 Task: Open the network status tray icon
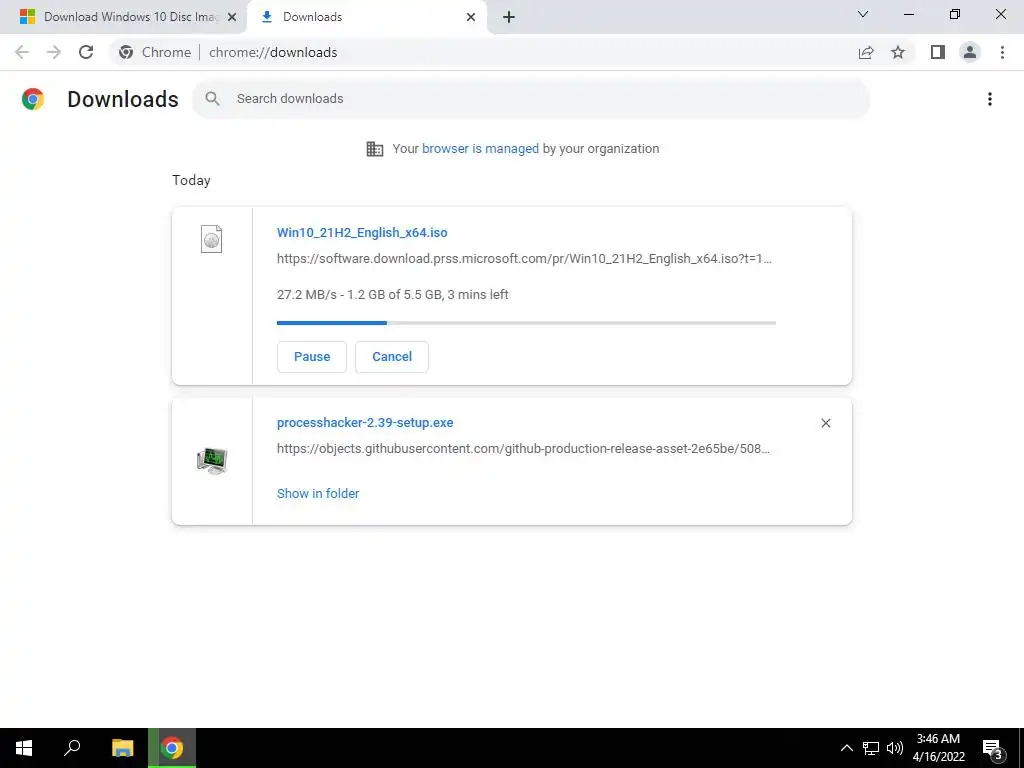(x=871, y=748)
